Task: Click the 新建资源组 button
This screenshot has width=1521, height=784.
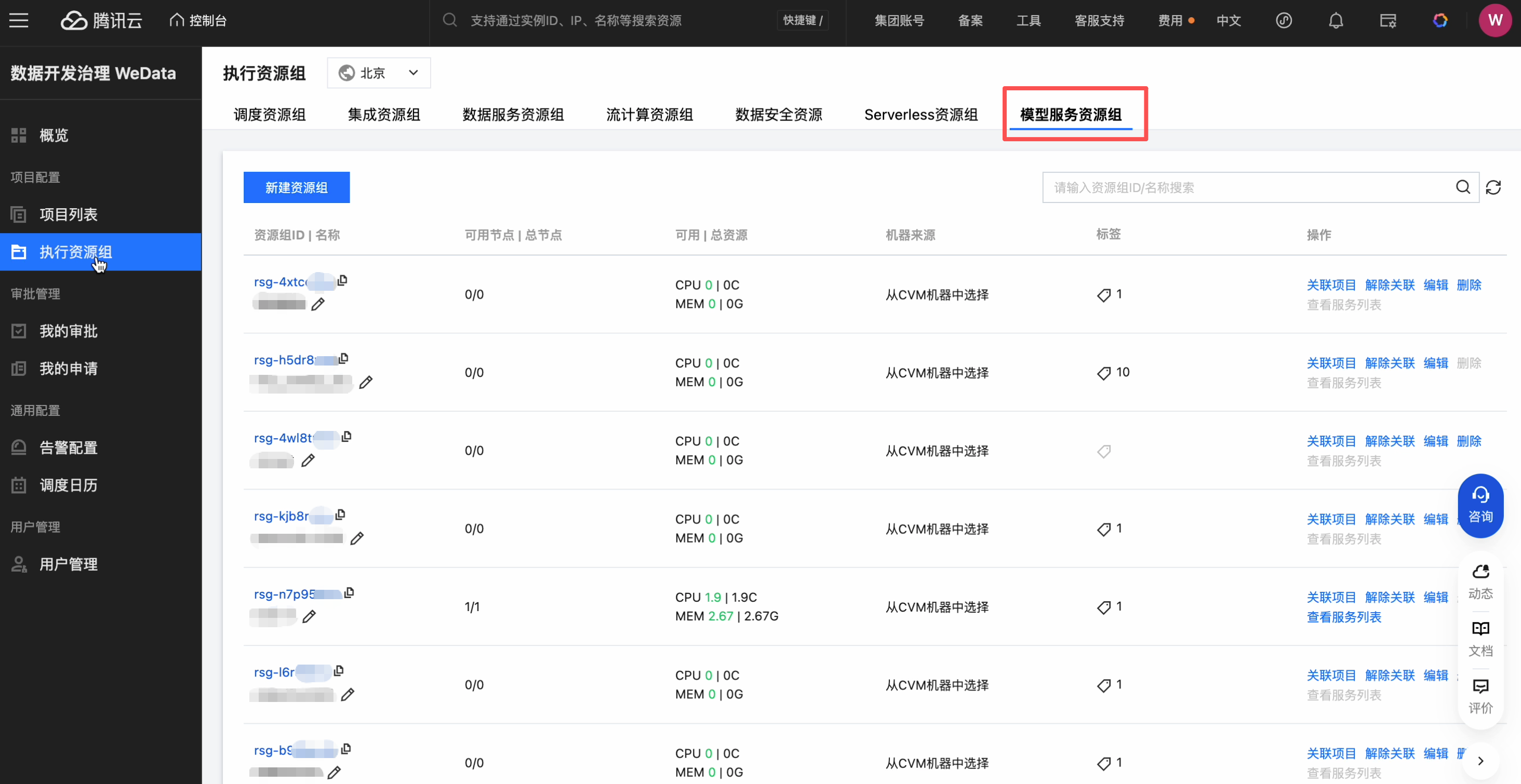Action: (297, 188)
